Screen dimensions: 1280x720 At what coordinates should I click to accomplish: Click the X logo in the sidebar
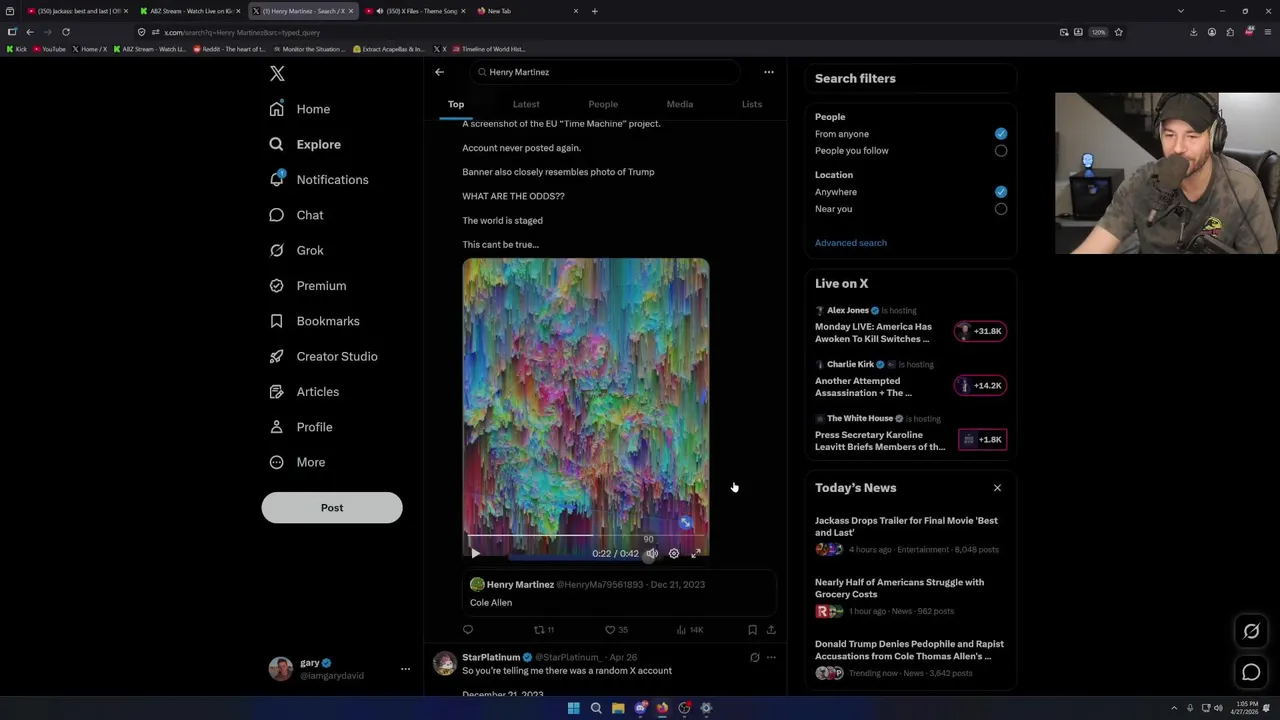point(277,74)
